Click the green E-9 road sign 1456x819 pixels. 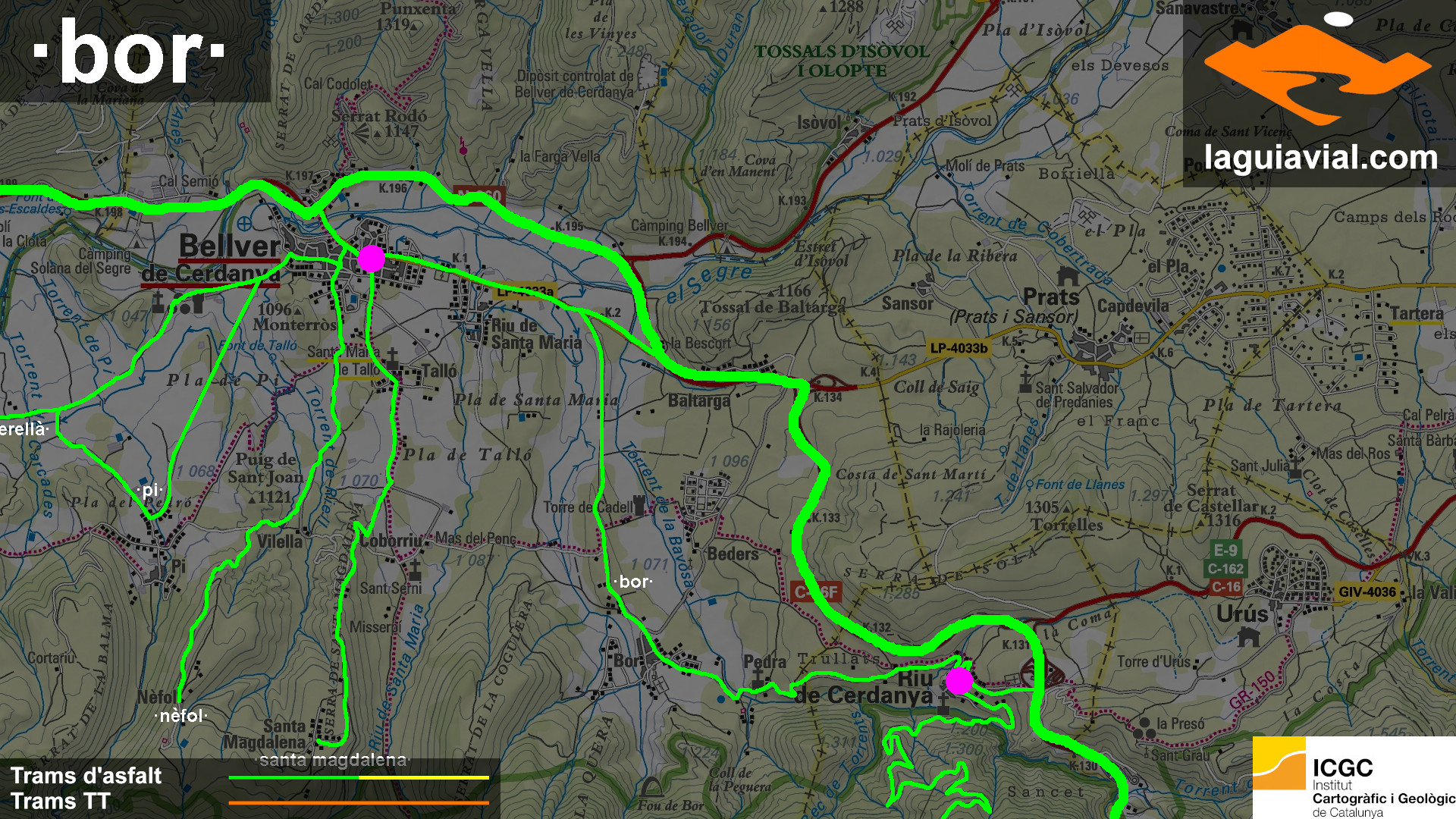1225,551
